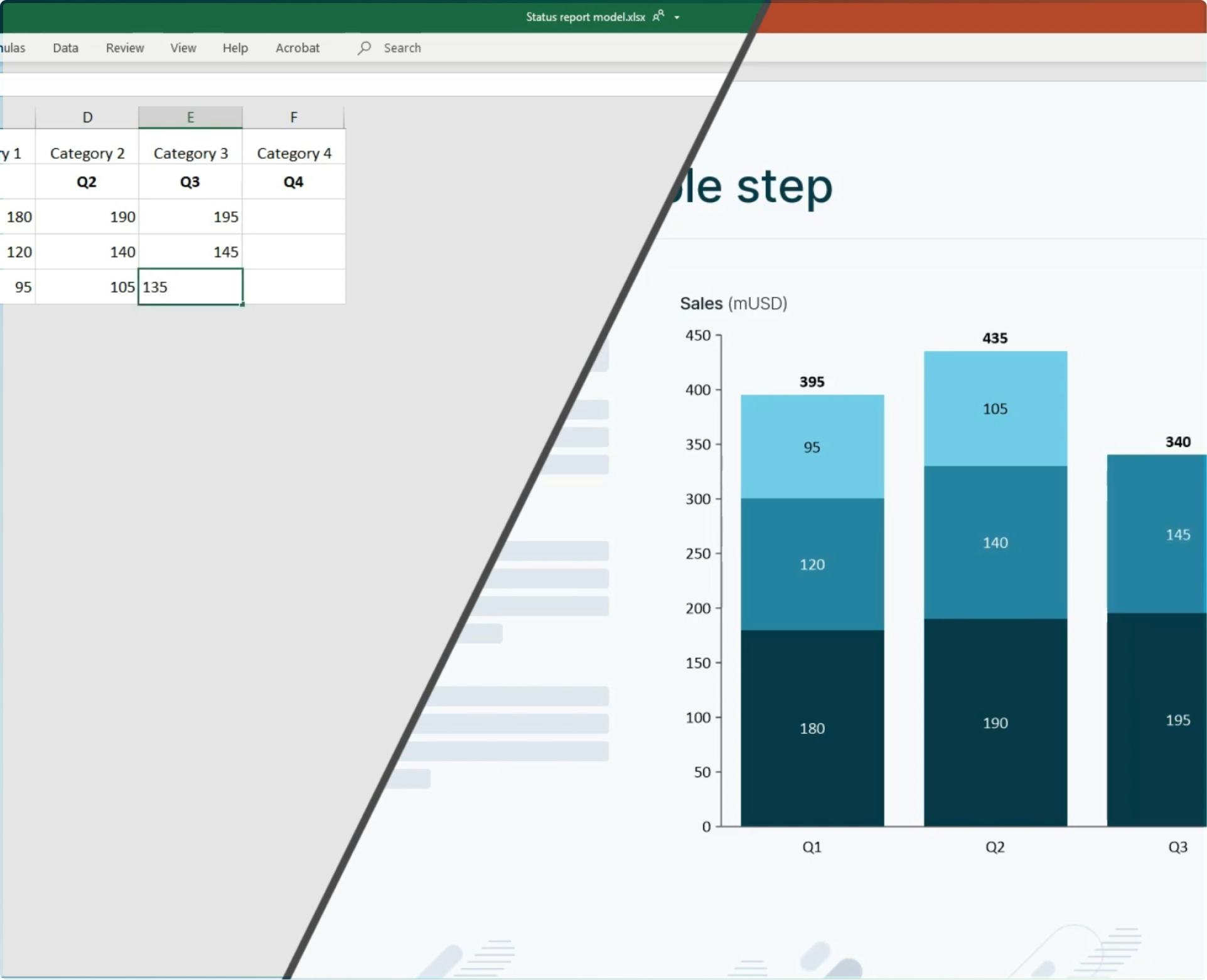Click the light blue segment of the Q1 bar
The height and width of the screenshot is (980, 1207).
pyautogui.click(x=812, y=446)
